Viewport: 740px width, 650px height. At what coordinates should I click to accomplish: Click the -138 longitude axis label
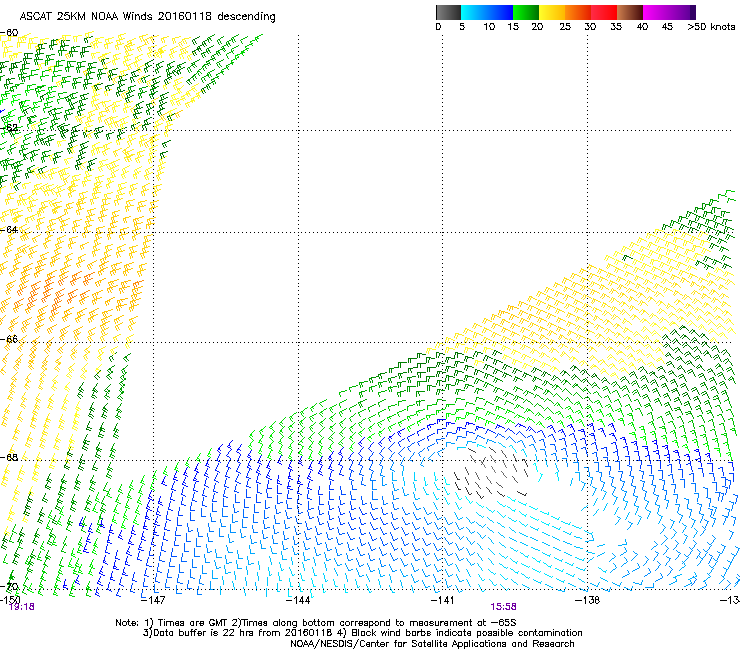pos(587,600)
